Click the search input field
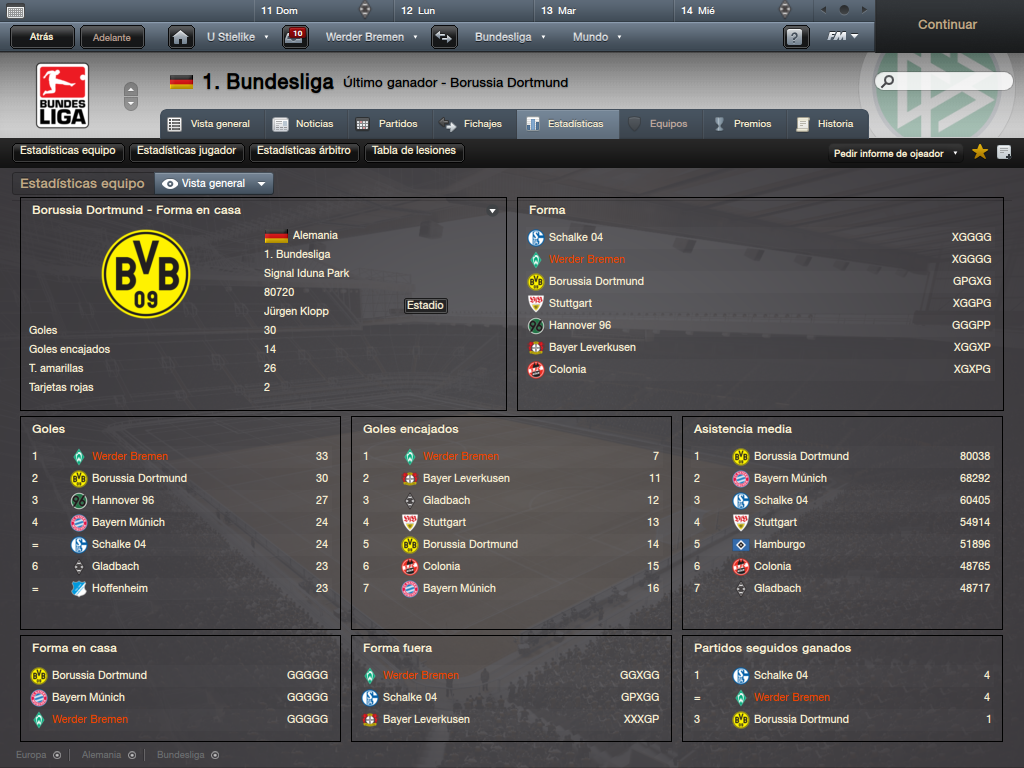The image size is (1024, 768). point(944,82)
